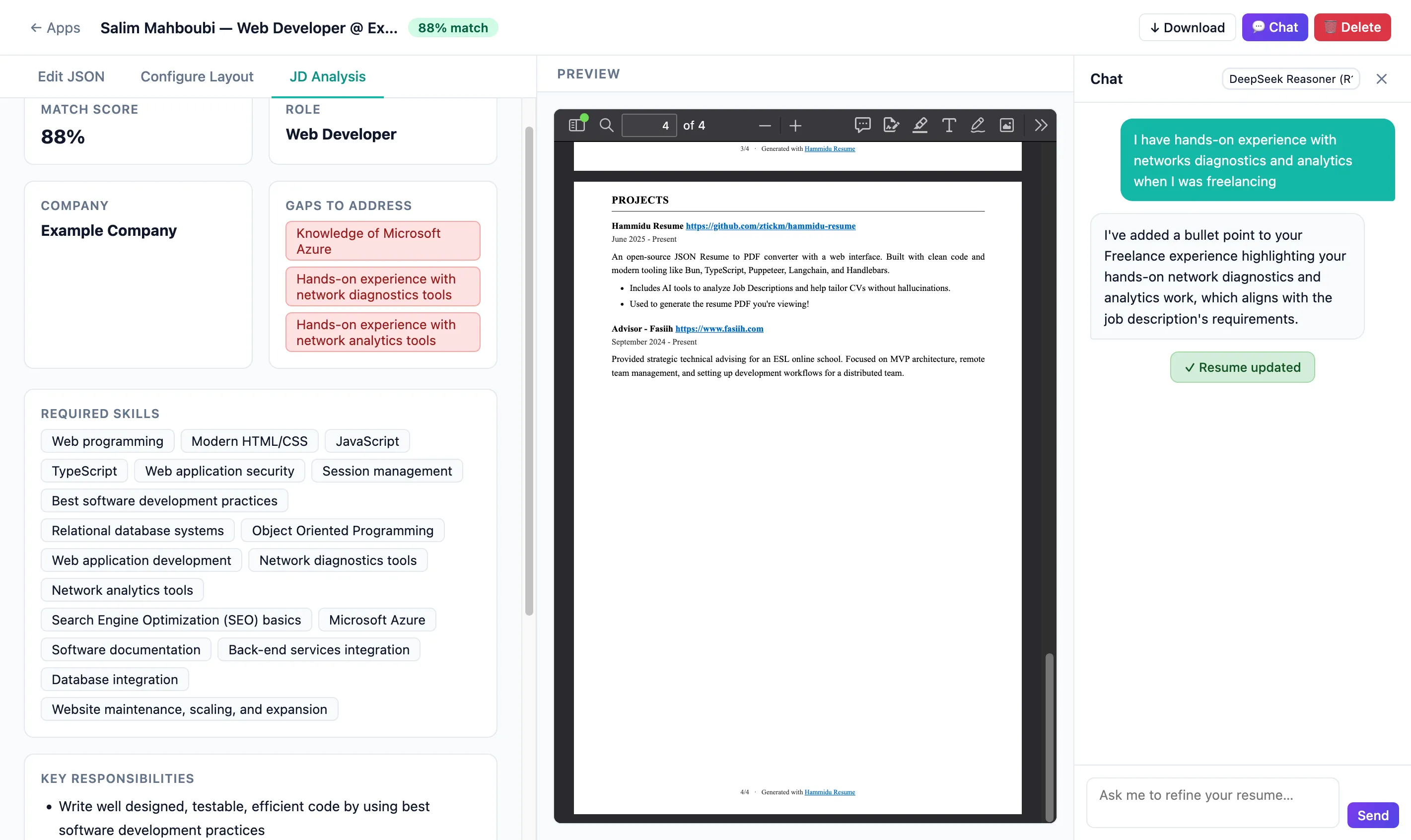Viewport: 1411px width, 840px height.
Task: Click the Download button
Action: click(1187, 27)
